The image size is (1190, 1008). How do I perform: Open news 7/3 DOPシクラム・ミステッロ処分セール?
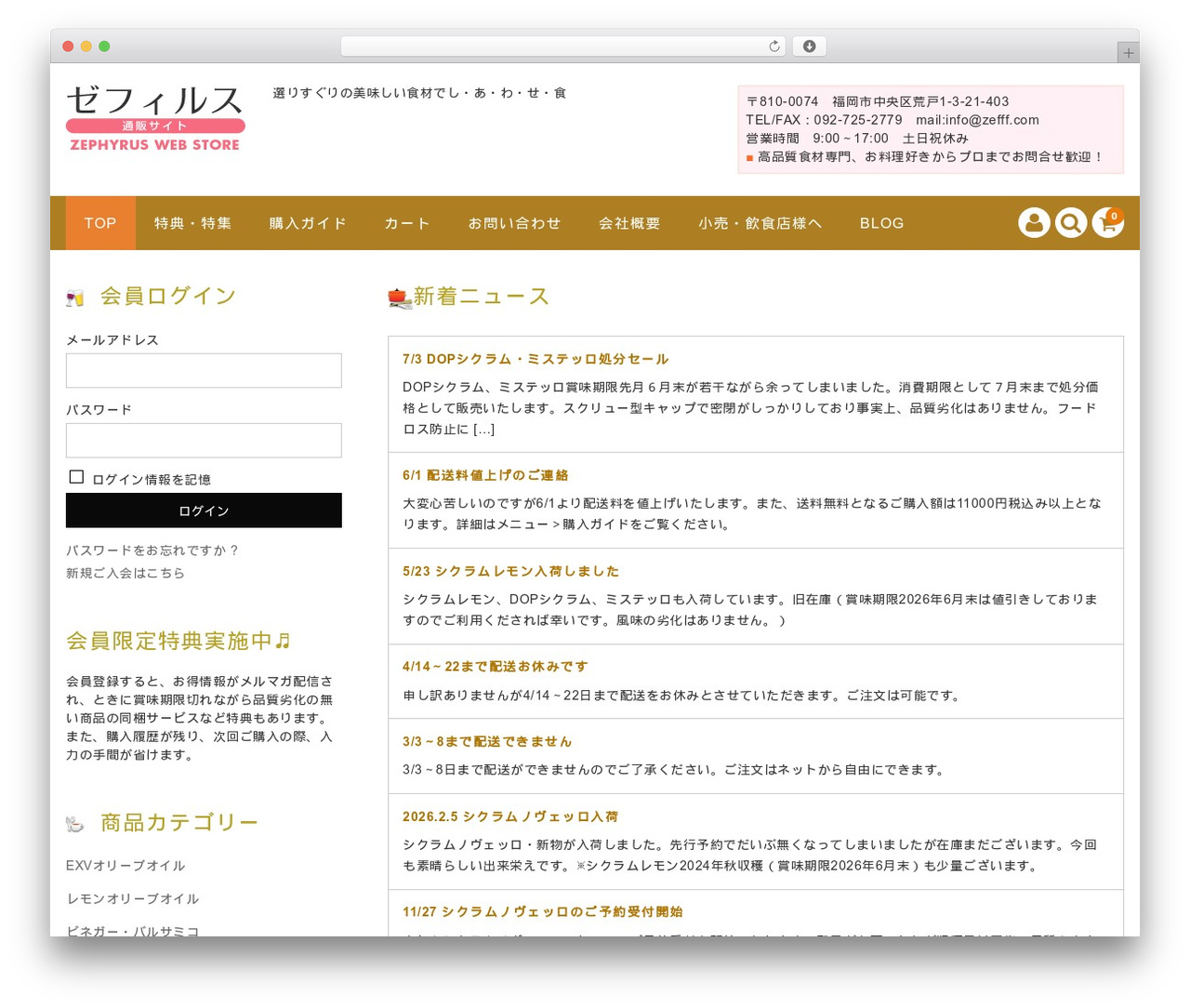pos(535,359)
